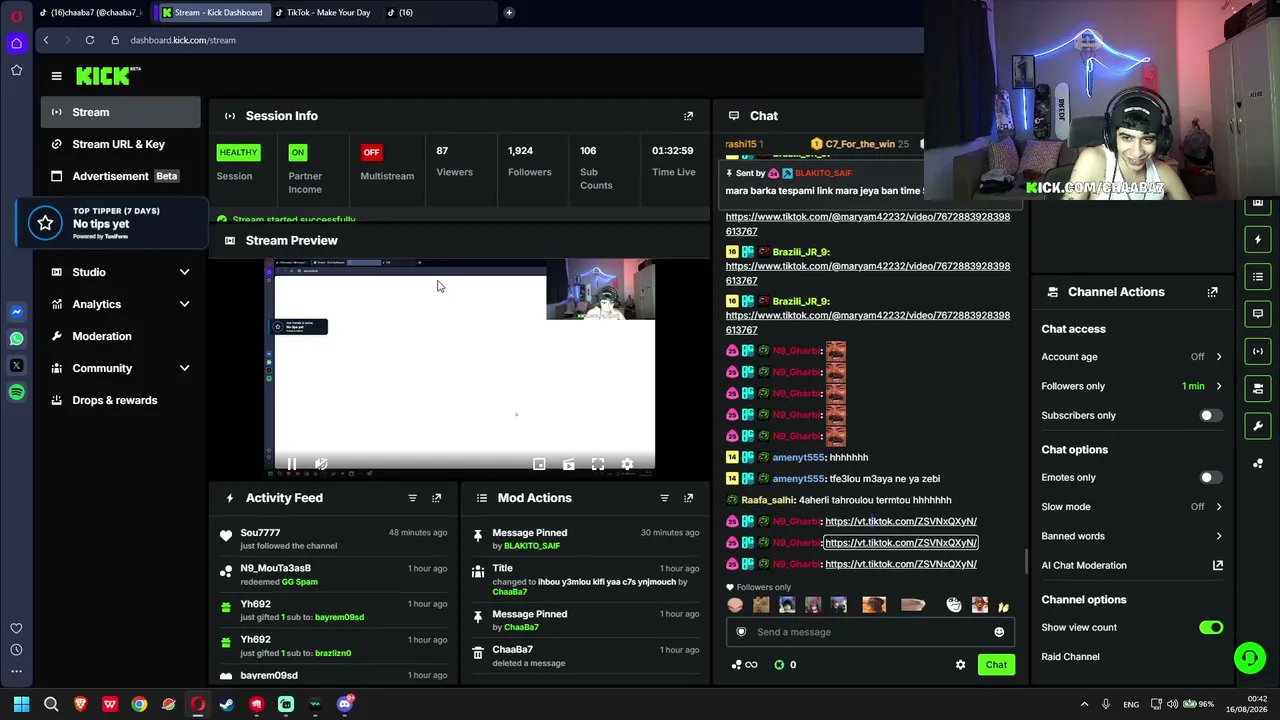The image size is (1280, 720).
Task: Open channel points infinity icon
Action: click(x=751, y=665)
